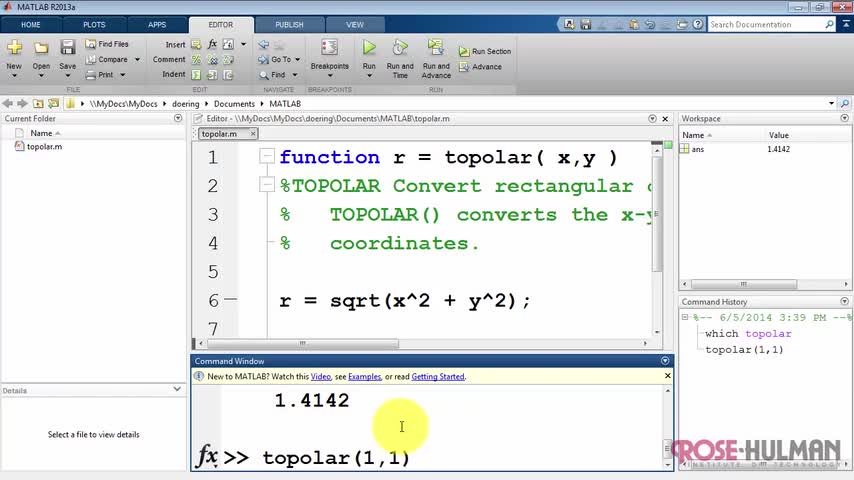The height and width of the screenshot is (480, 854).
Task: Open the Go To dropdown arrow
Action: click(x=298, y=59)
